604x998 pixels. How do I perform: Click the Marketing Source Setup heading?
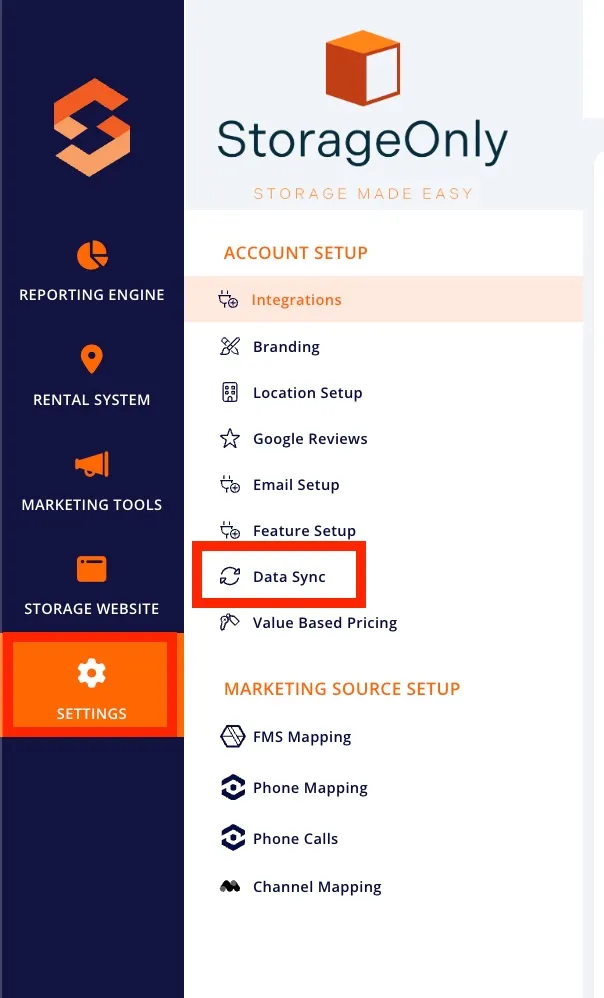click(342, 689)
